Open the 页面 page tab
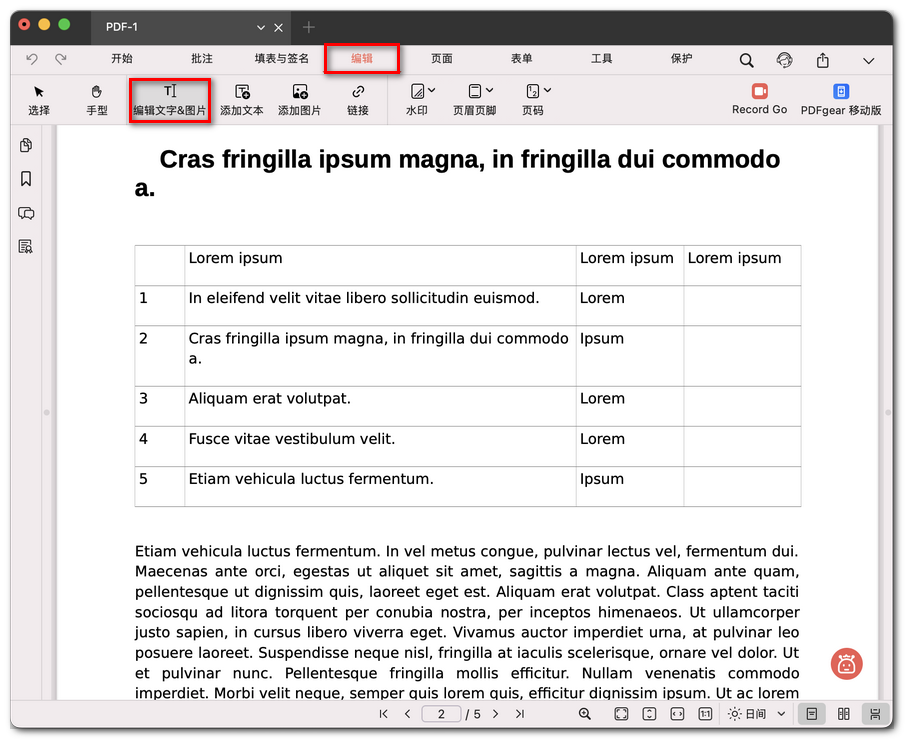The width and height of the screenshot is (905, 740). click(442, 59)
